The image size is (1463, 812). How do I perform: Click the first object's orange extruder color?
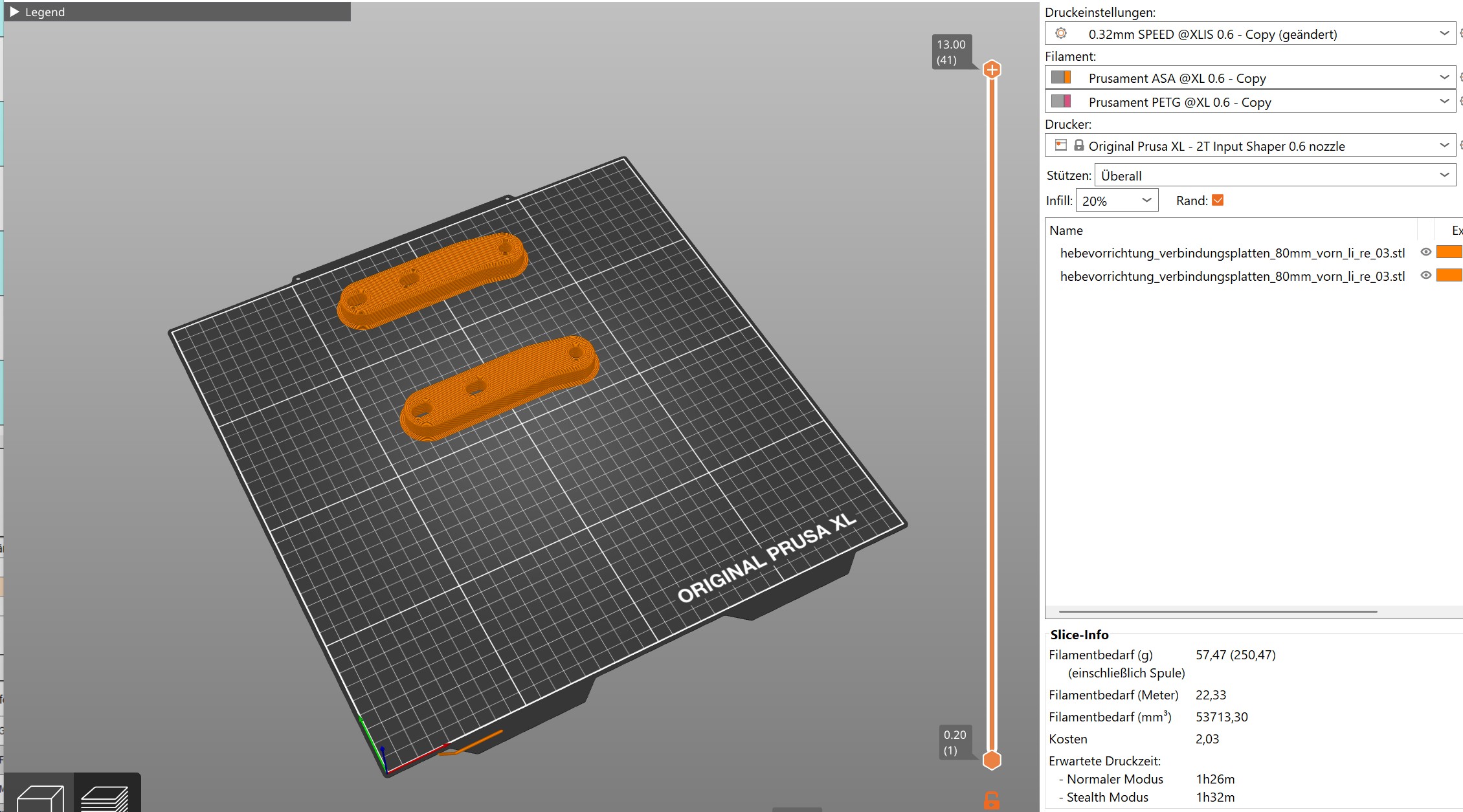pos(1449,252)
